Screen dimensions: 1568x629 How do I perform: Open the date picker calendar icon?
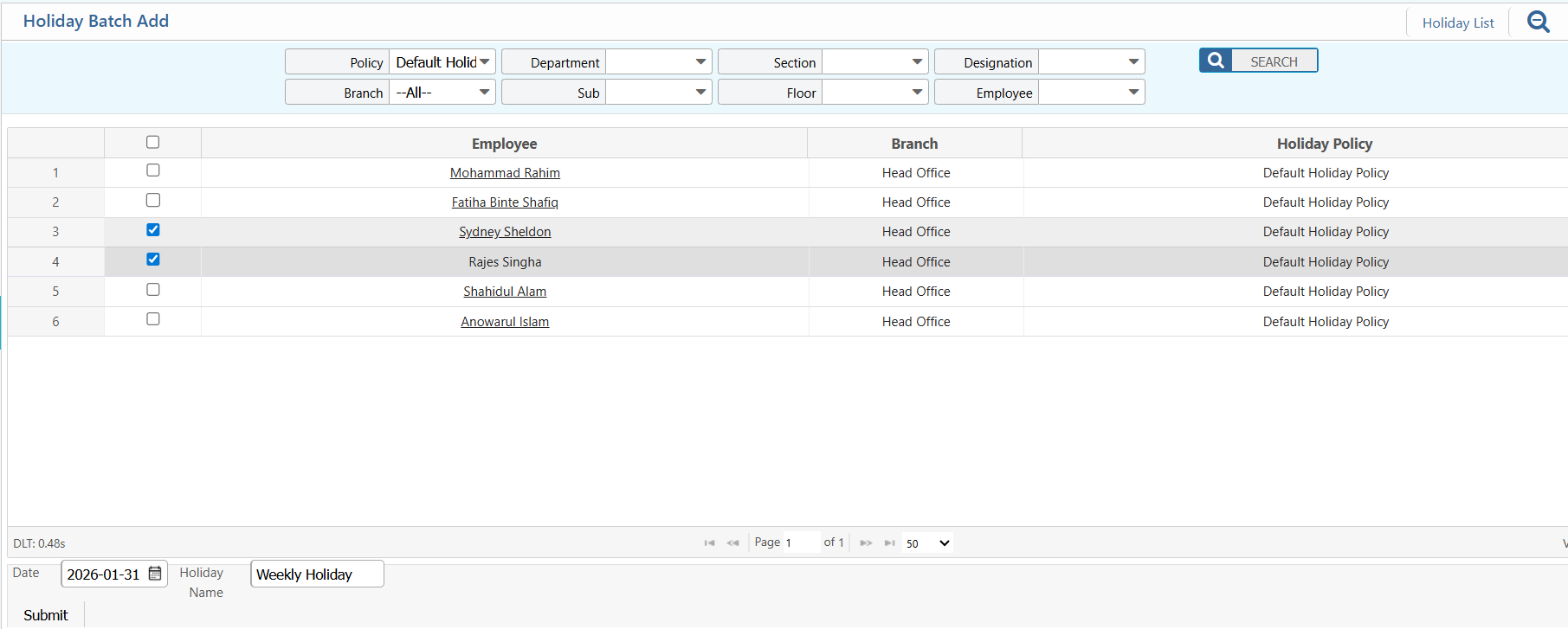point(155,574)
